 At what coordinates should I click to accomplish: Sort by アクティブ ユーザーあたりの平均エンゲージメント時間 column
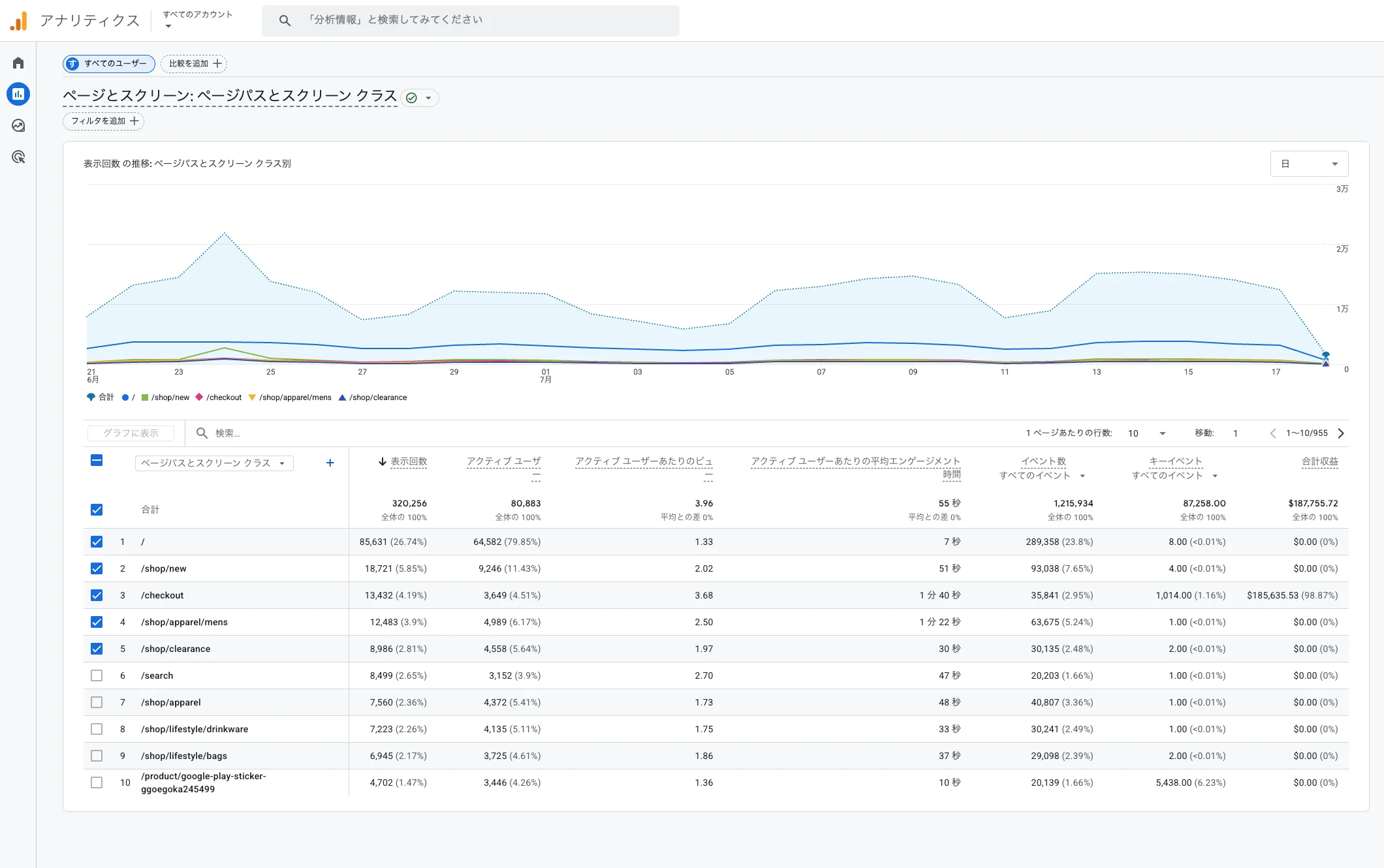pos(855,467)
